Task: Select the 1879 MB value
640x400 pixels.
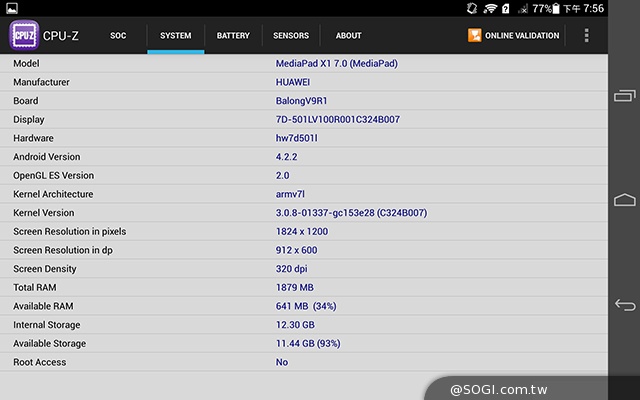Action: click(295, 287)
